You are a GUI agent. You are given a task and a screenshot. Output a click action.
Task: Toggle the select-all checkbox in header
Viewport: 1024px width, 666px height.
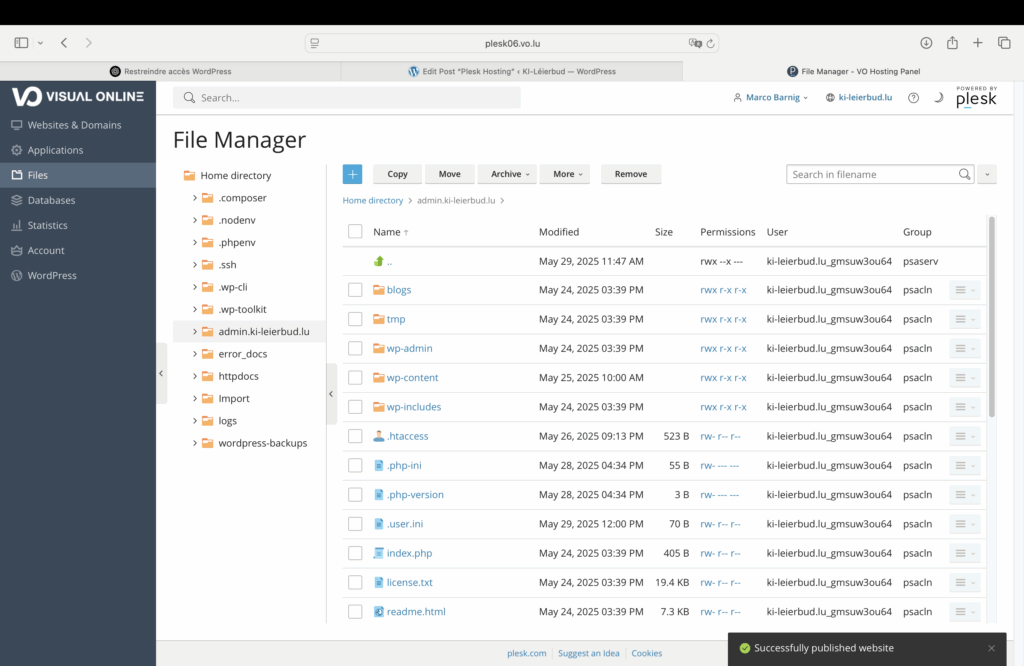click(x=355, y=232)
